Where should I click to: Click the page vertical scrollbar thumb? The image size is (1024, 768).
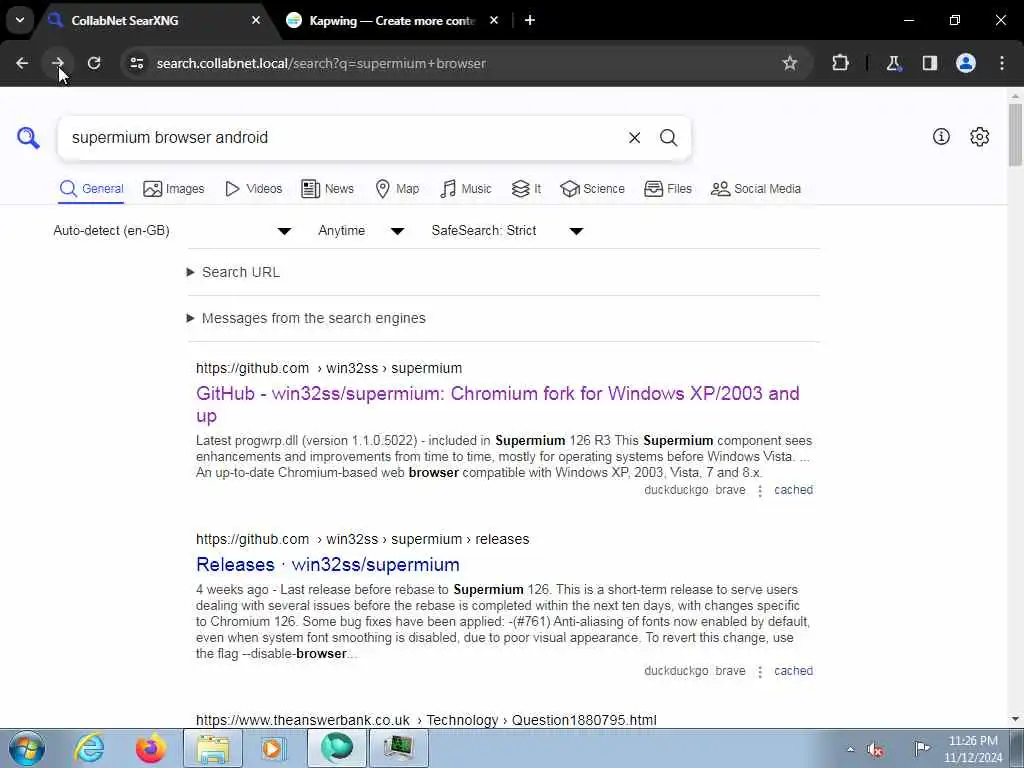pos(1015,135)
